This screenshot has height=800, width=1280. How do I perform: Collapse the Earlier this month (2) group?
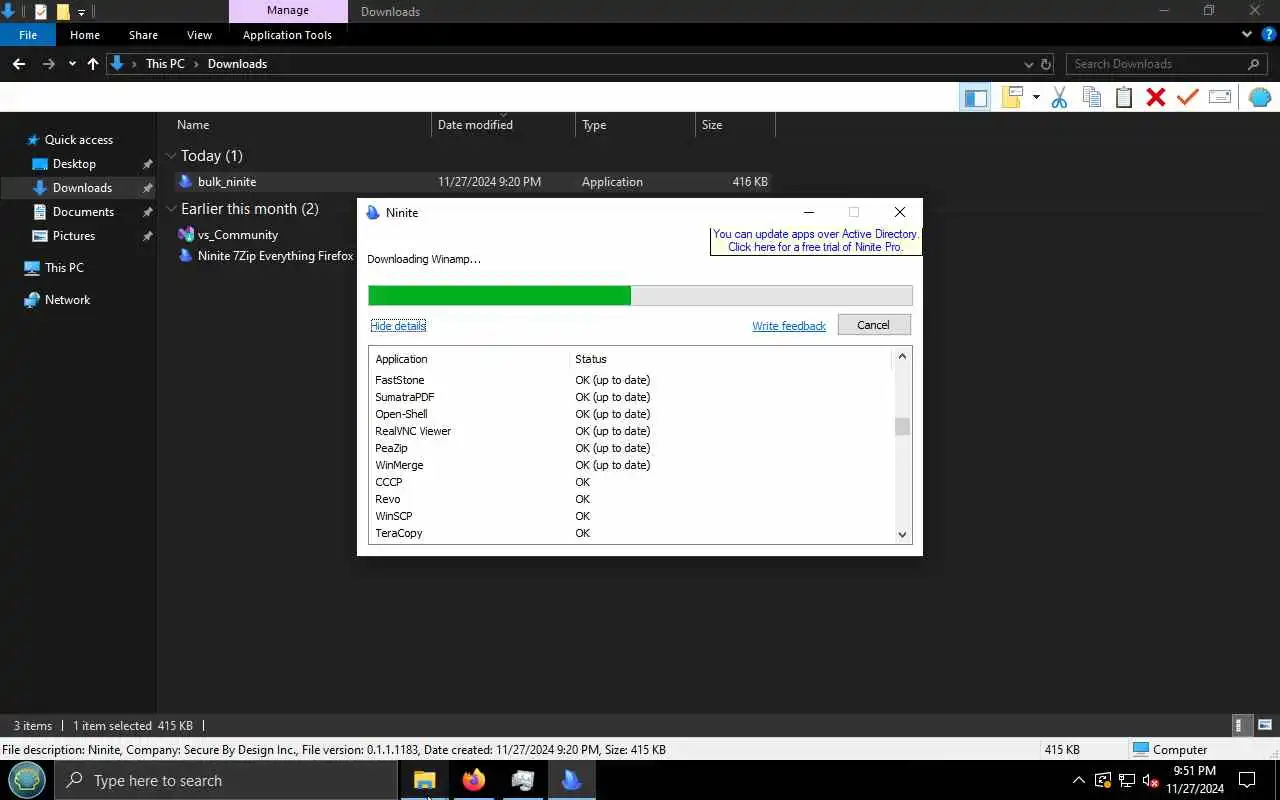tap(171, 209)
